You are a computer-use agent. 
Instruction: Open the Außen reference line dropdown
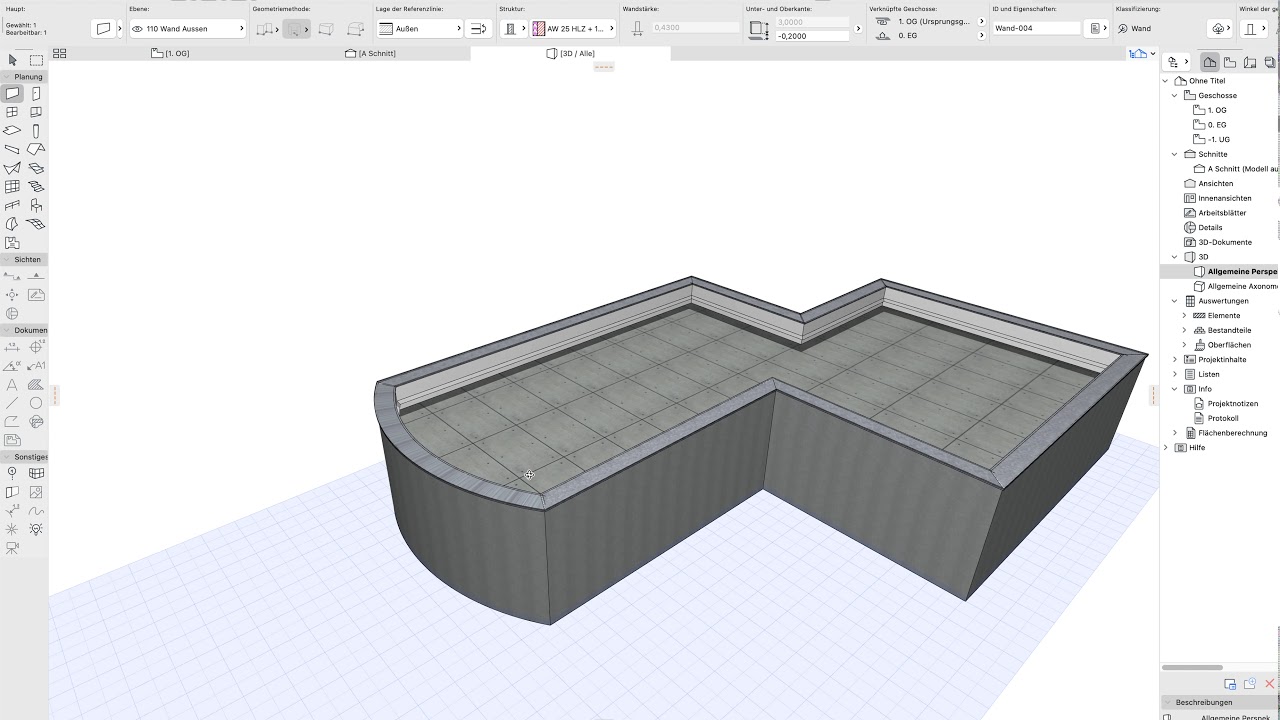420,29
